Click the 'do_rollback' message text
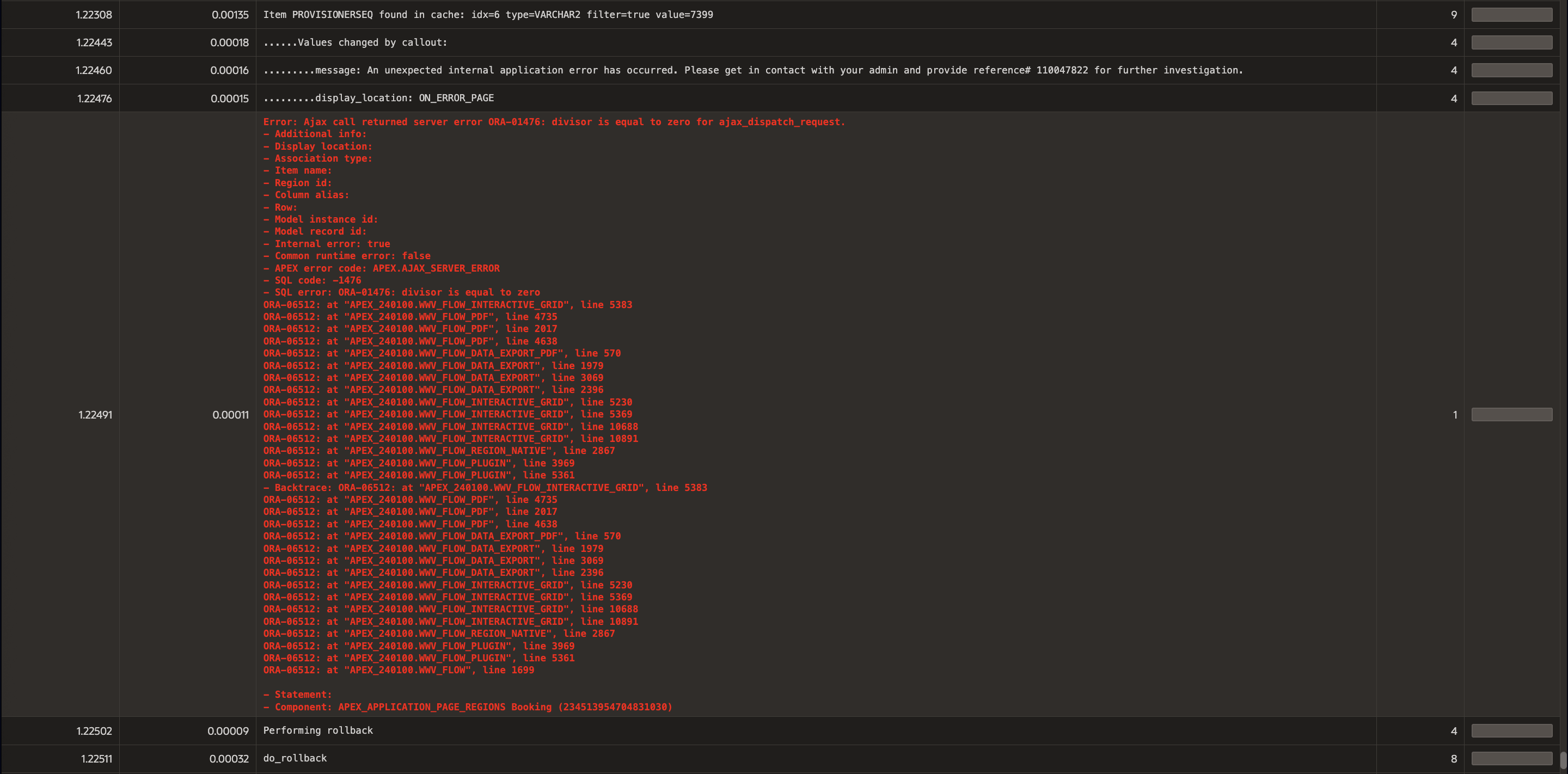 295,758
